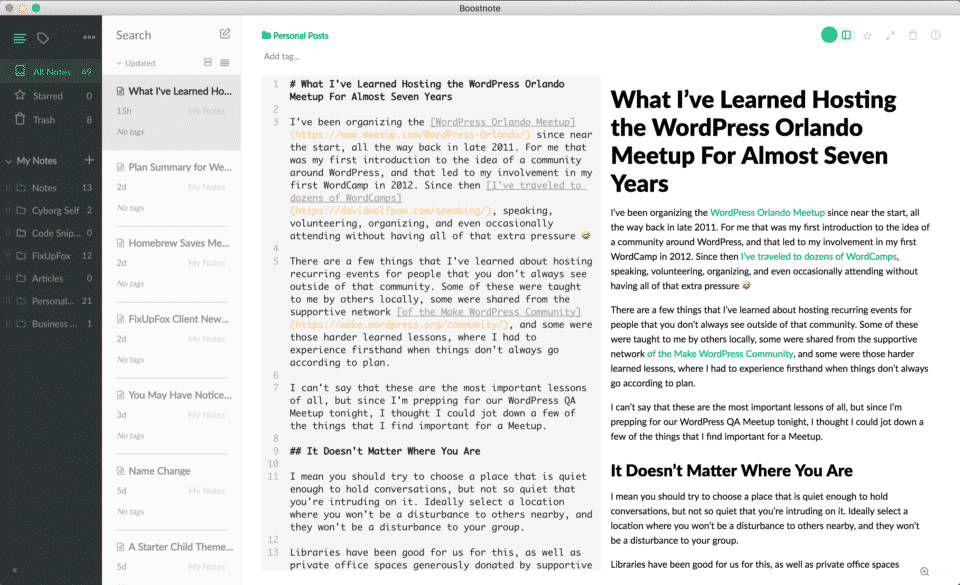Open the Trash section

point(51,120)
